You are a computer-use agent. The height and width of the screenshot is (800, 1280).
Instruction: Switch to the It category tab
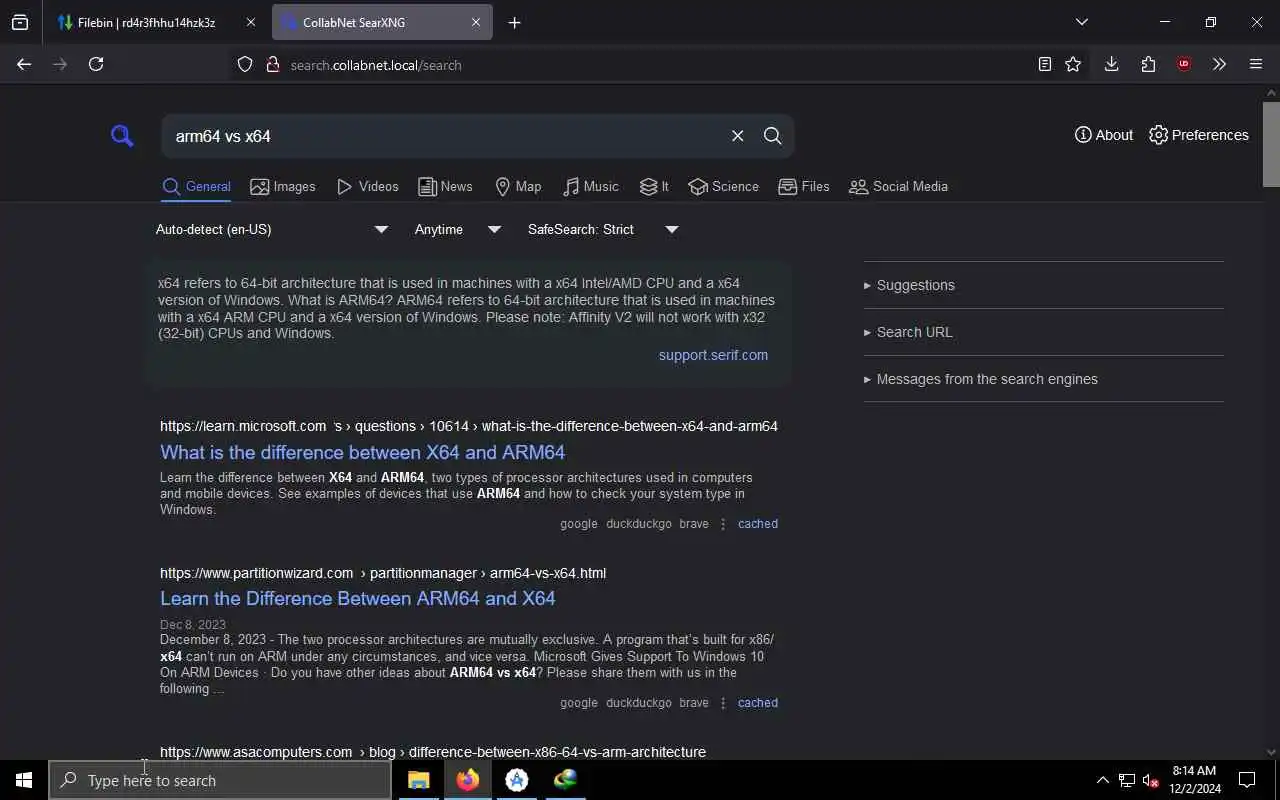pos(654,187)
